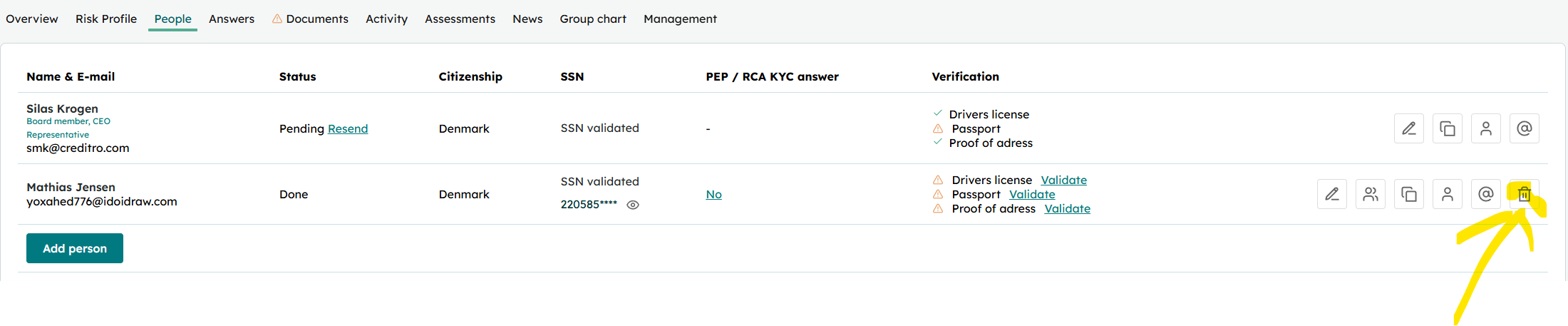Click the group people icon for Mathias Jensen

coord(1371,194)
